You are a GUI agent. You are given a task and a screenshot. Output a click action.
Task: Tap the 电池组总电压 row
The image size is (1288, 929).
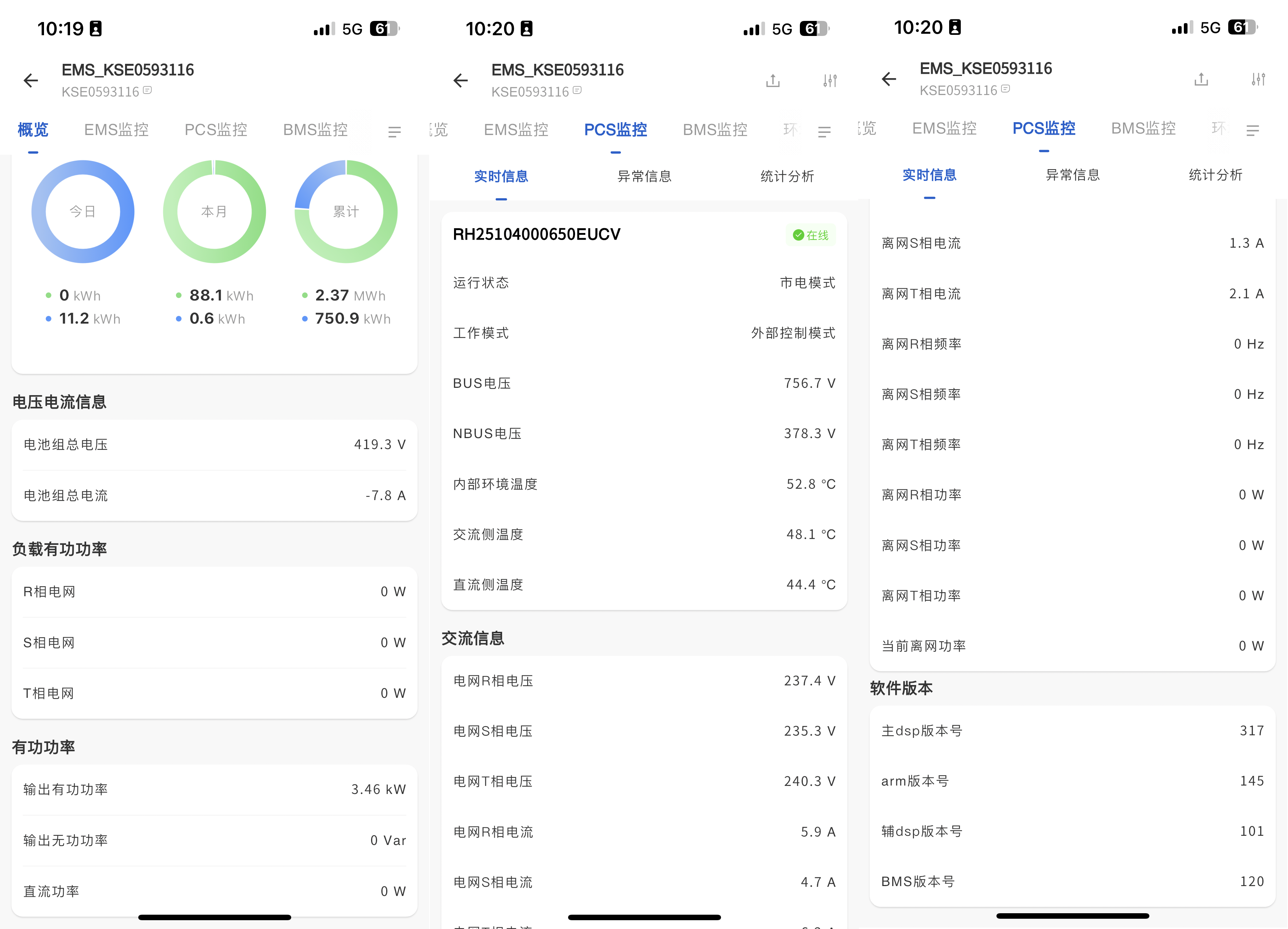(214, 445)
